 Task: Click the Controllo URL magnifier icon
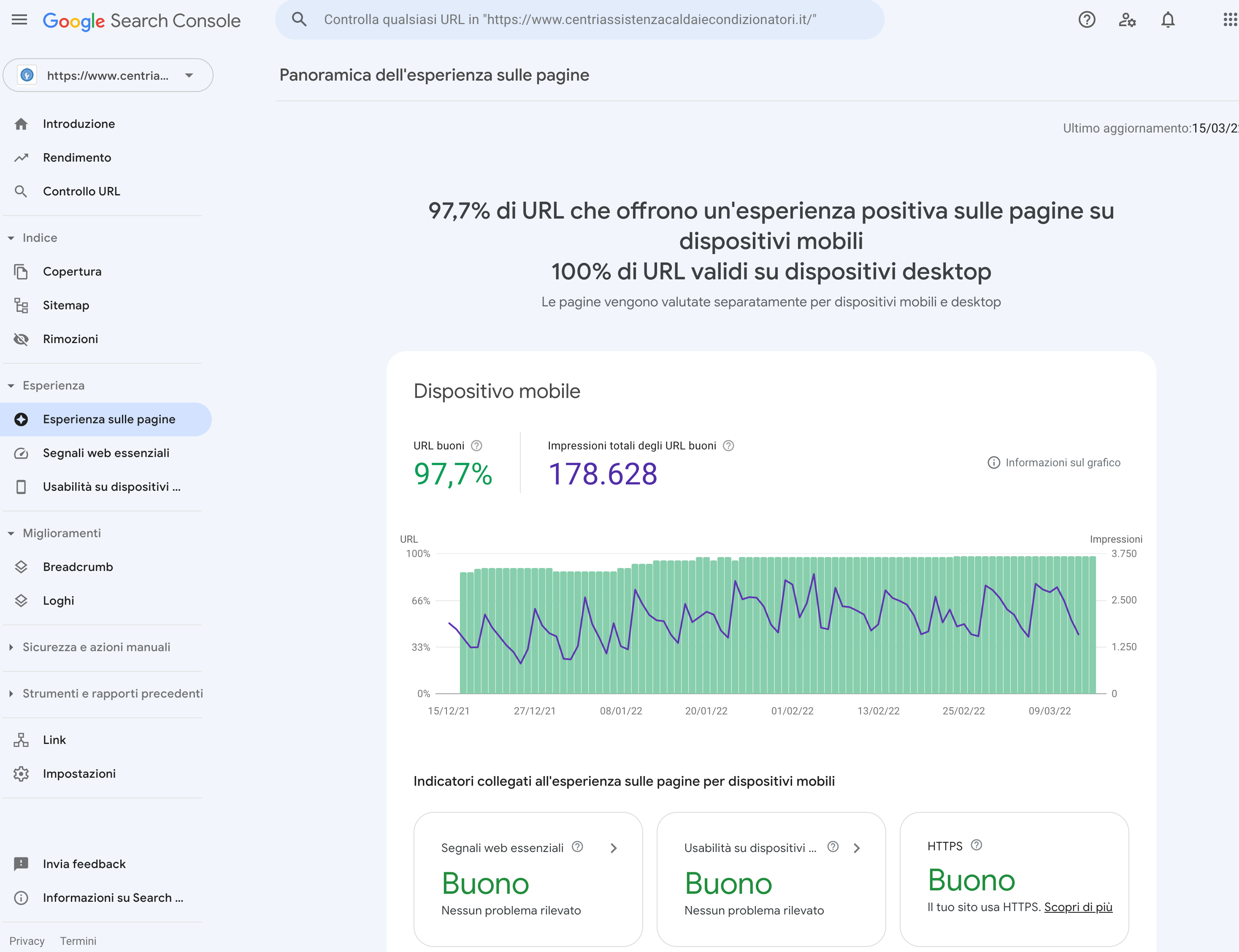21,192
